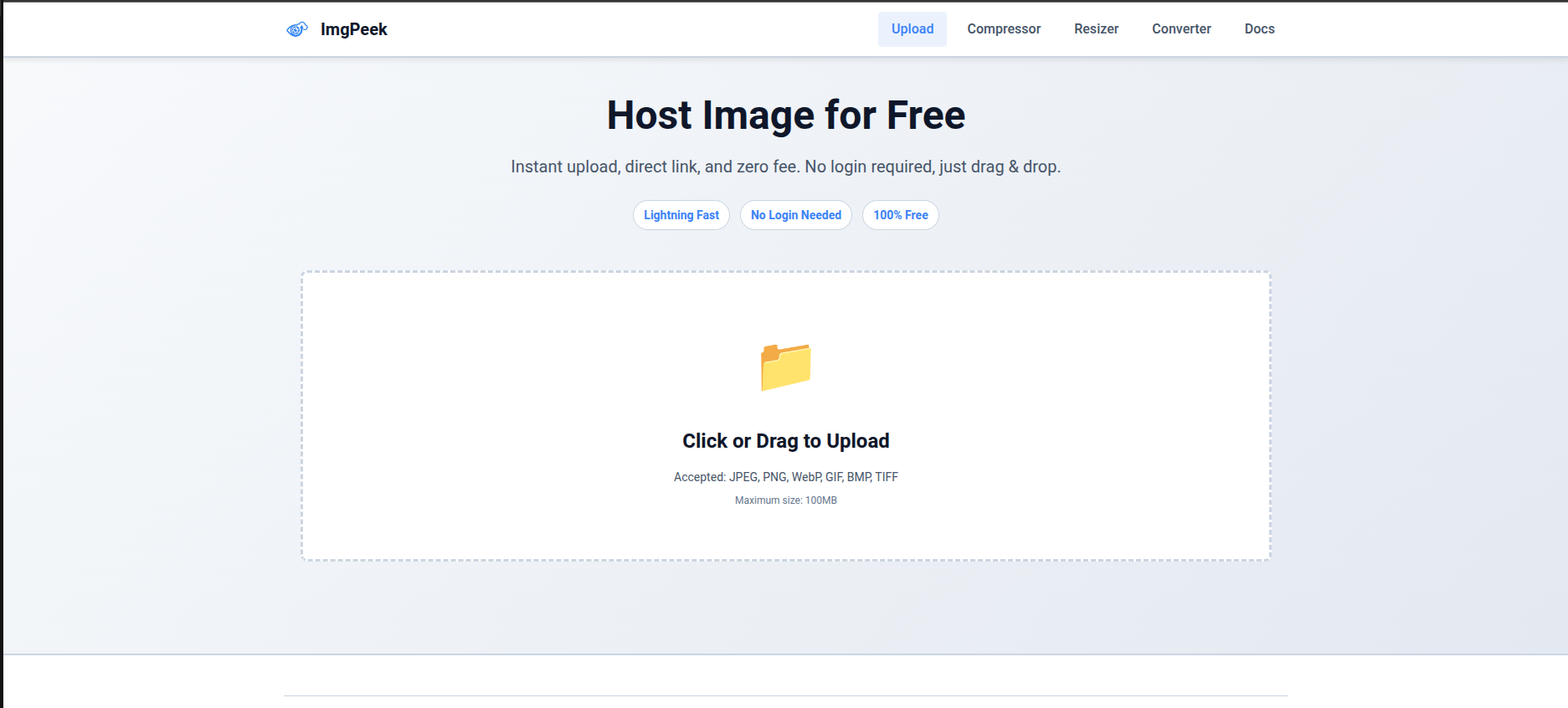Click the 'Host Image for Free' heading

click(786, 115)
